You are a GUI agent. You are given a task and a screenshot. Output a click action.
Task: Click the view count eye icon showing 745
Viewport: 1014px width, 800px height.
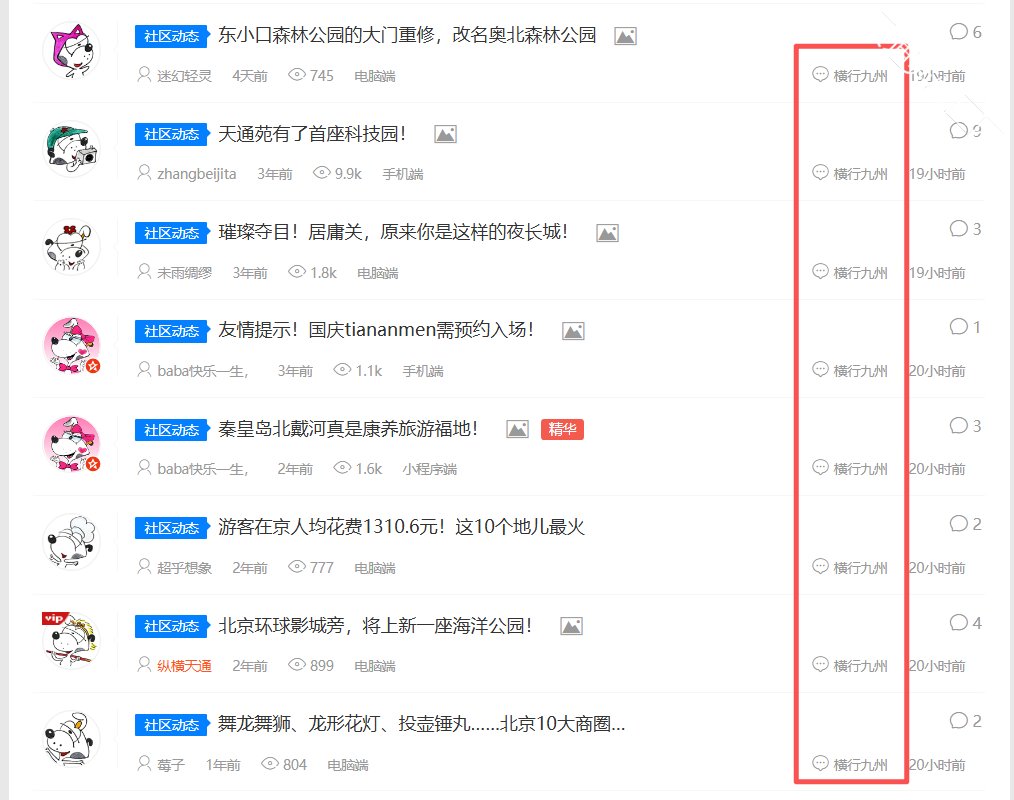pyautogui.click(x=297, y=75)
